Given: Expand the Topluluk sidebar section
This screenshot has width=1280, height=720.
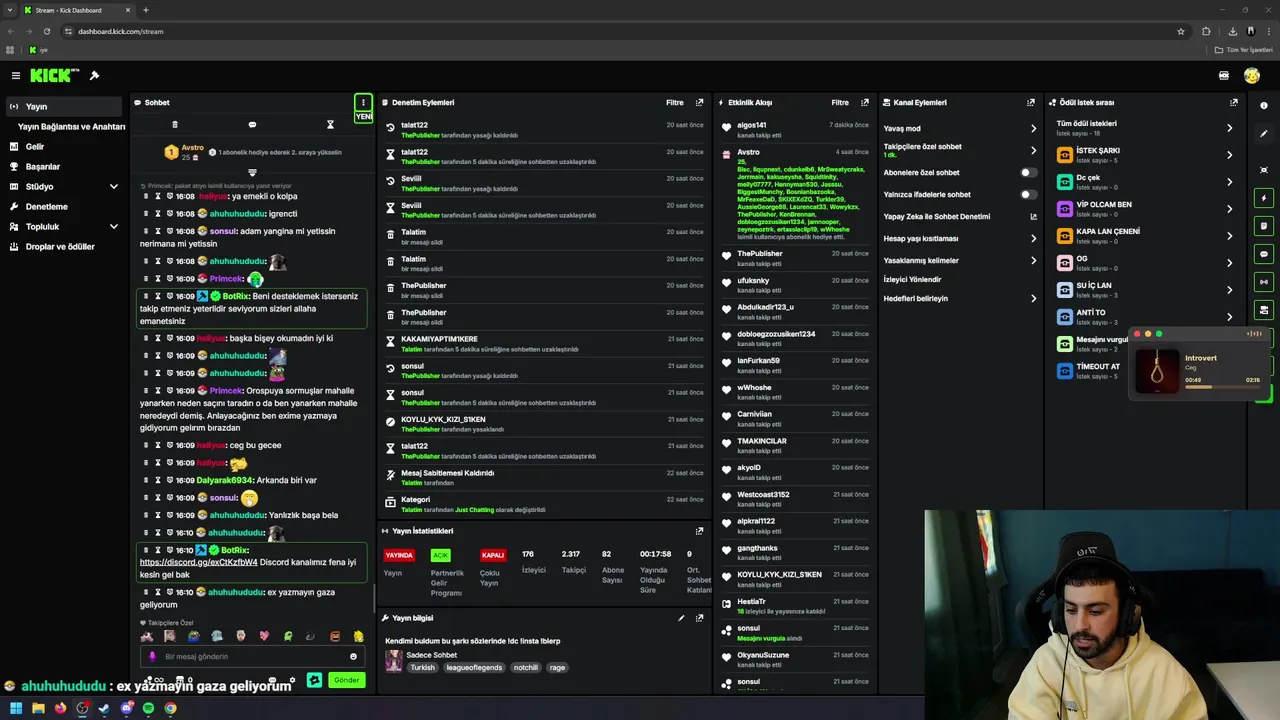Looking at the screenshot, I should pyautogui.click(x=113, y=227).
